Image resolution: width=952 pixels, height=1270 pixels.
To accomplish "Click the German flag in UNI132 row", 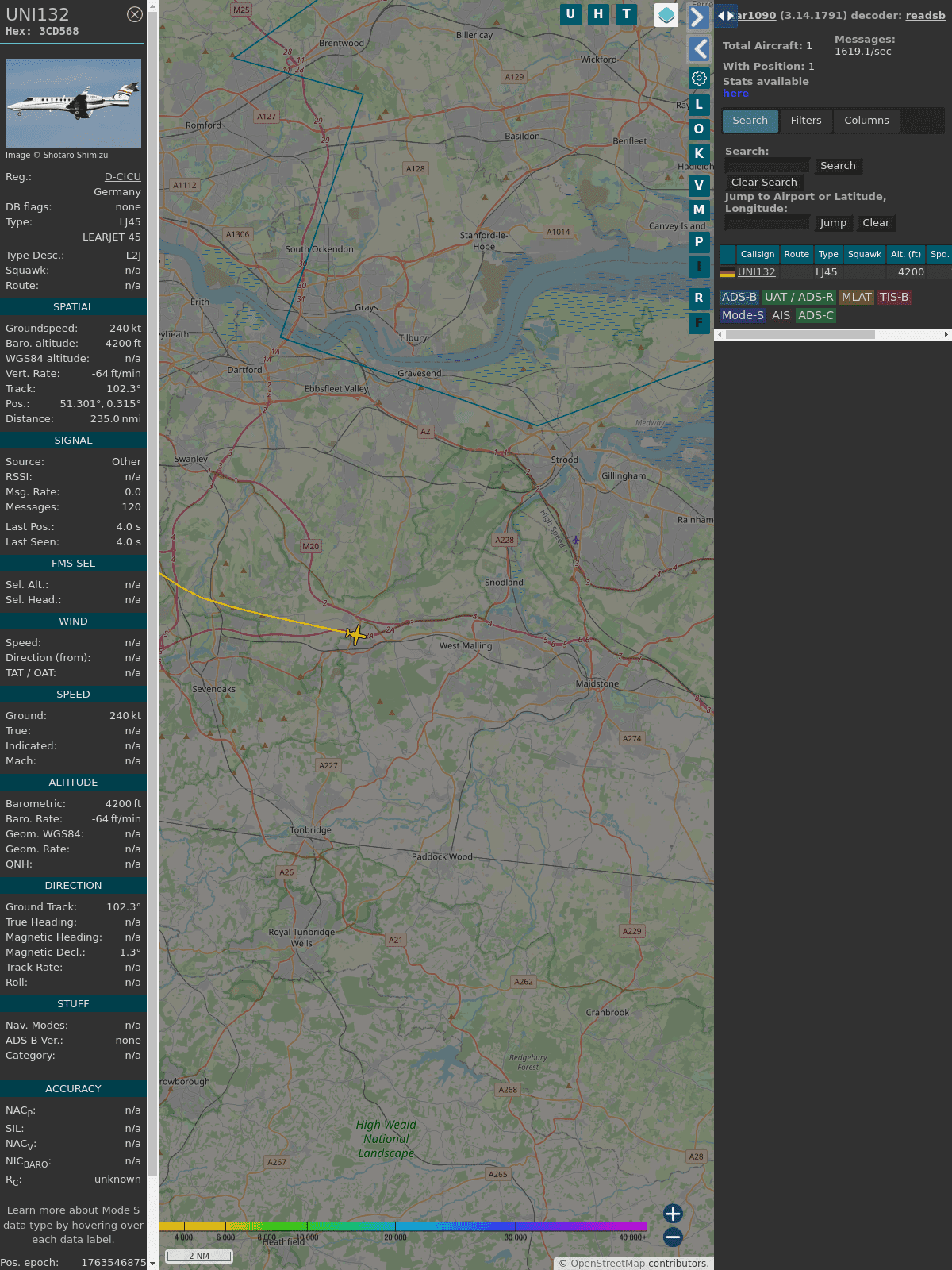I will 727,272.
